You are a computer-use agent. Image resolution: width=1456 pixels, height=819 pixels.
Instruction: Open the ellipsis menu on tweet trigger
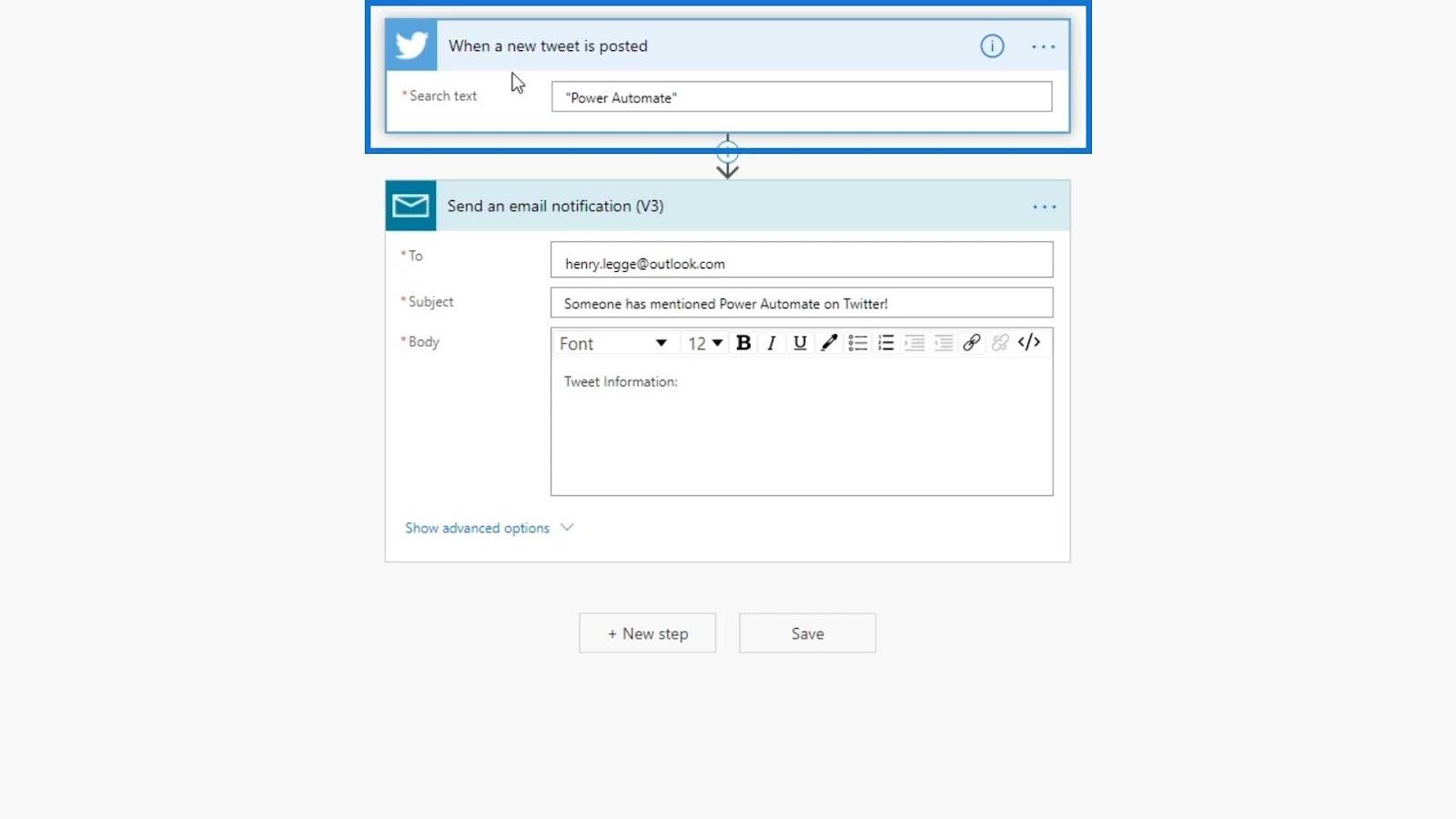(1044, 46)
